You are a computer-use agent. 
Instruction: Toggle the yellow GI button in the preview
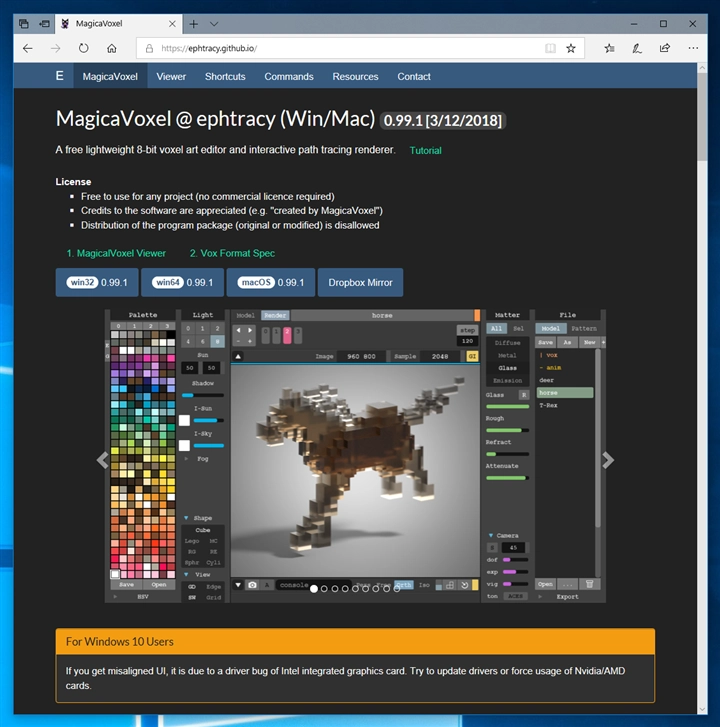(x=472, y=356)
